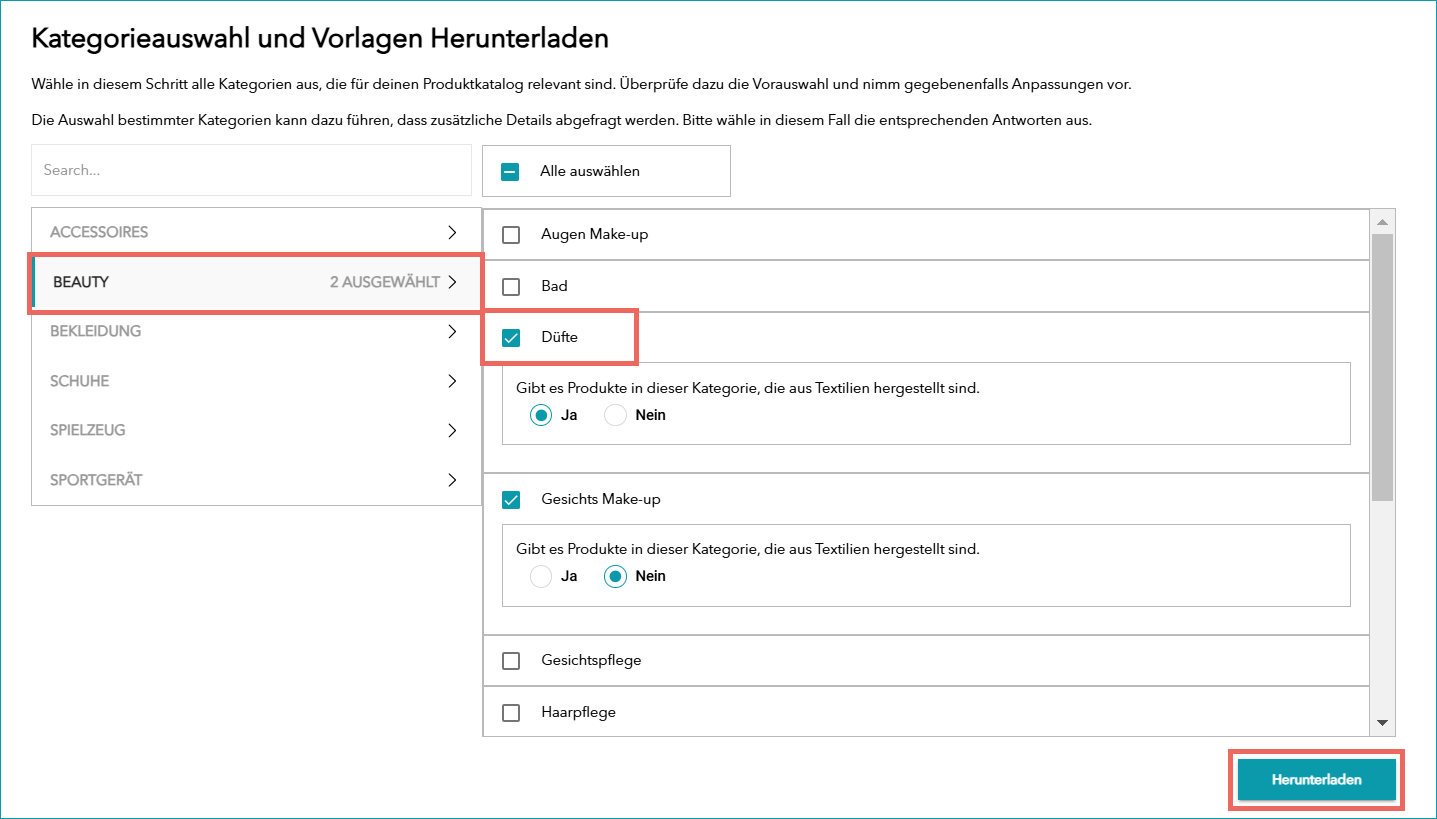Expand the SPIELZEUG chevron arrow

(452, 430)
